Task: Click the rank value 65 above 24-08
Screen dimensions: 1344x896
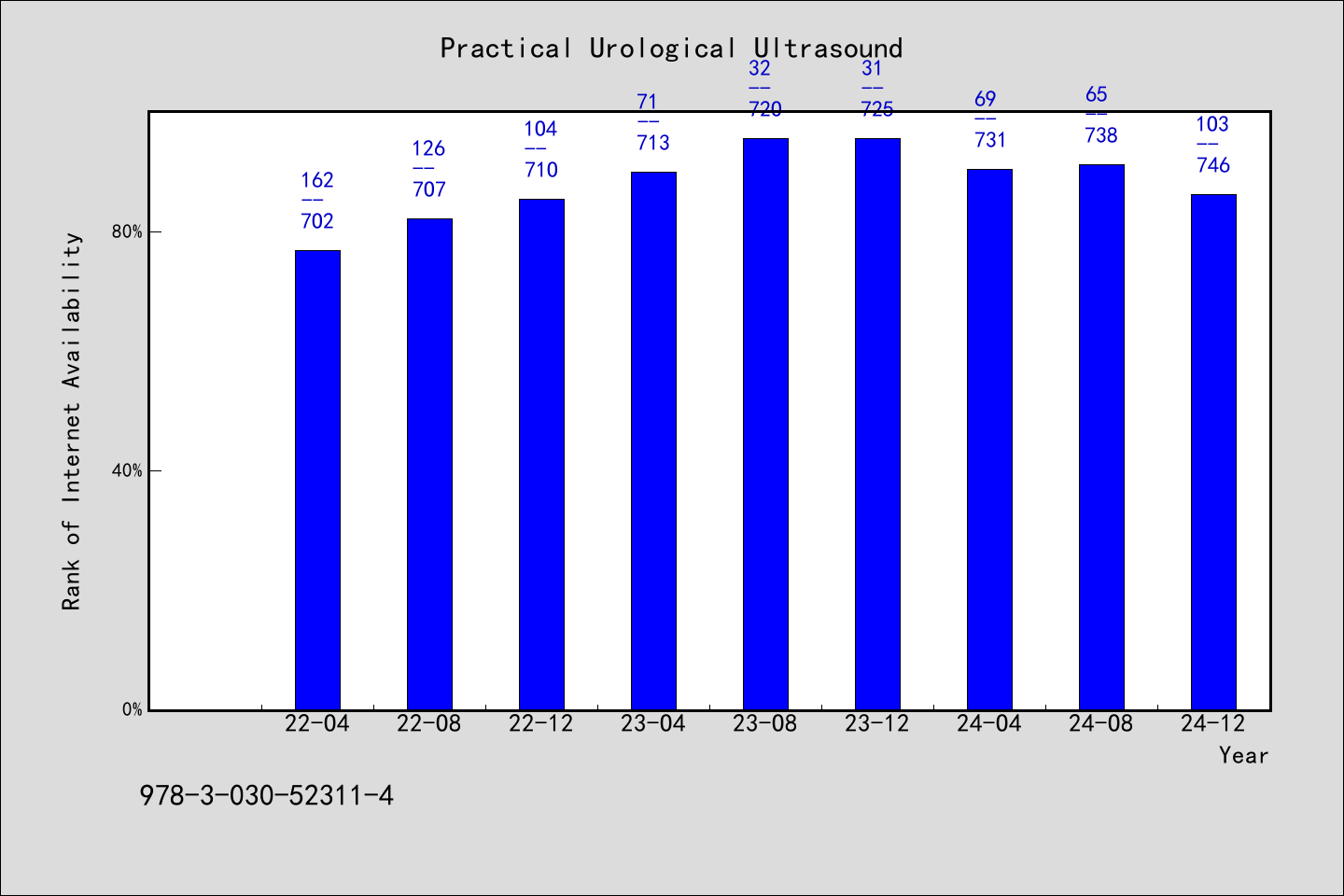Action: tap(1097, 94)
